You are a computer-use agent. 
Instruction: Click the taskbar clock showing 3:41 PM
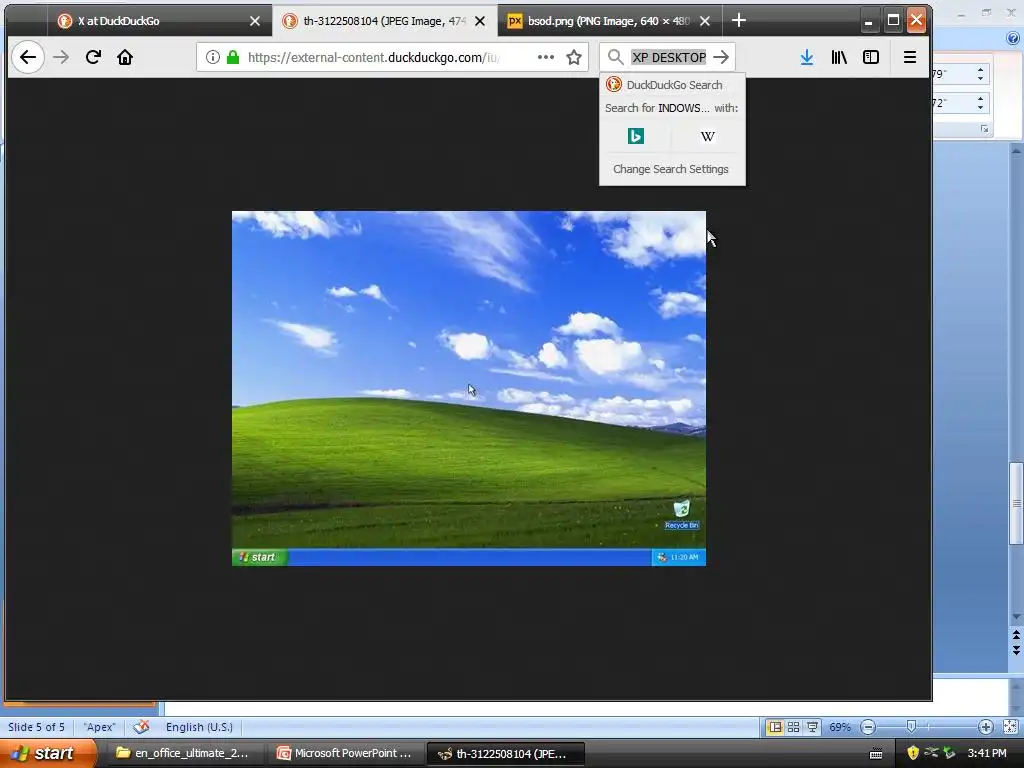[x=987, y=753]
